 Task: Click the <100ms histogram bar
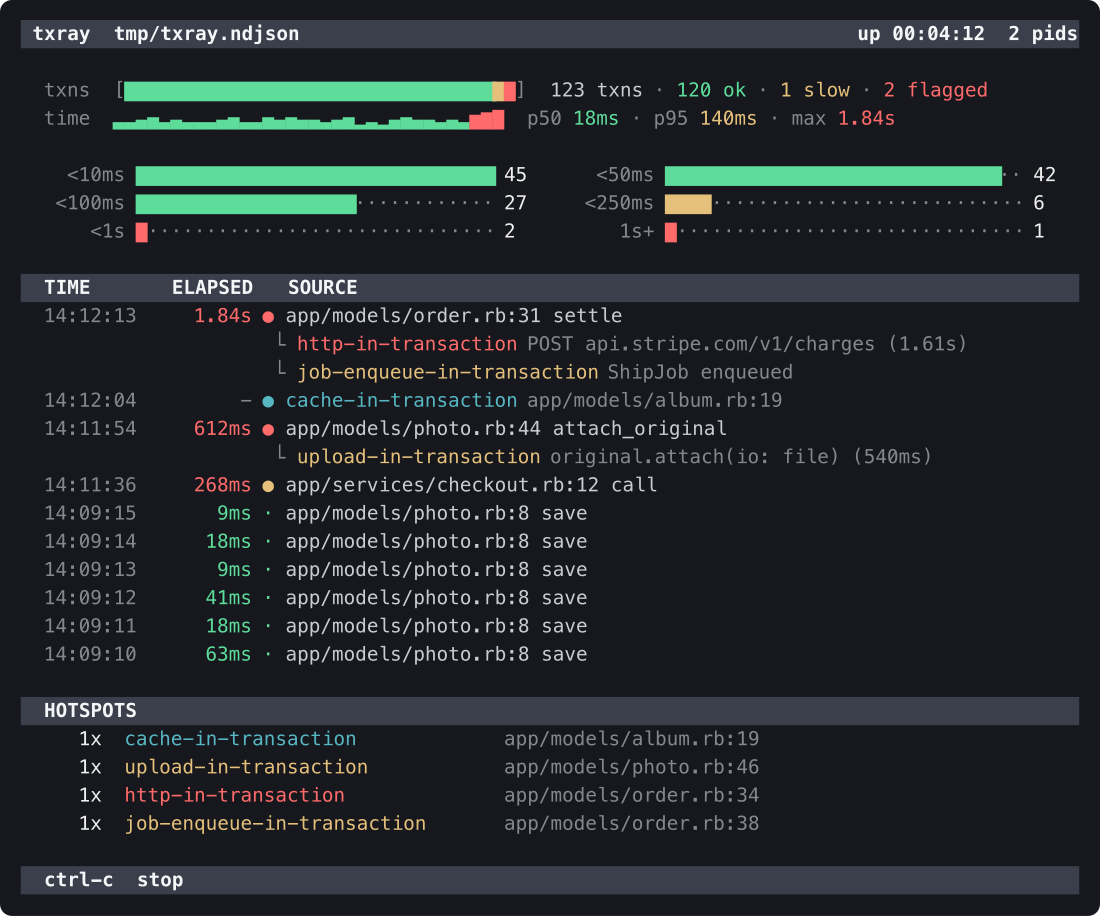coord(246,204)
